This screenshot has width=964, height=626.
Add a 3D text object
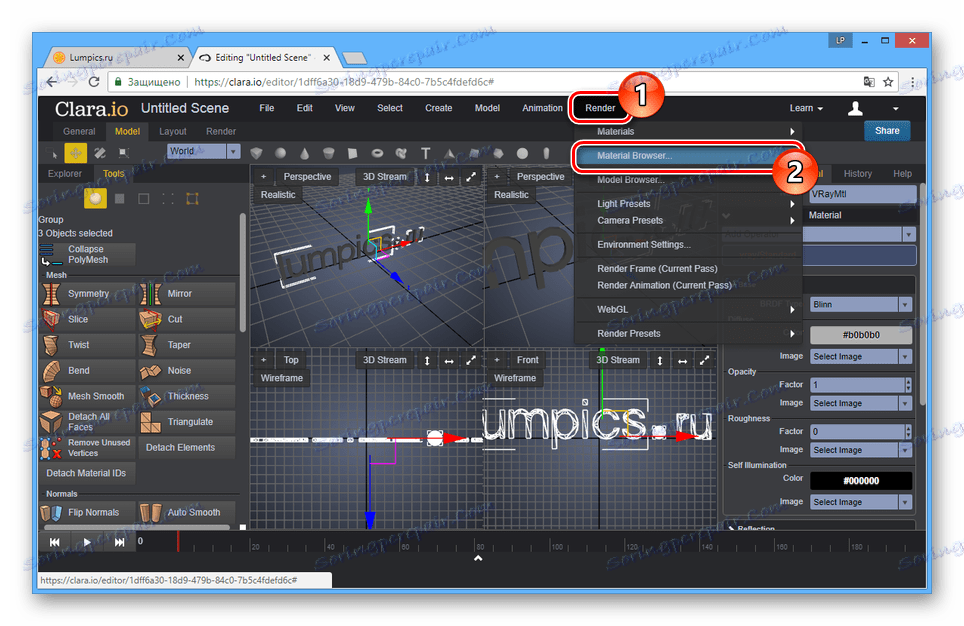pyautogui.click(x=425, y=153)
